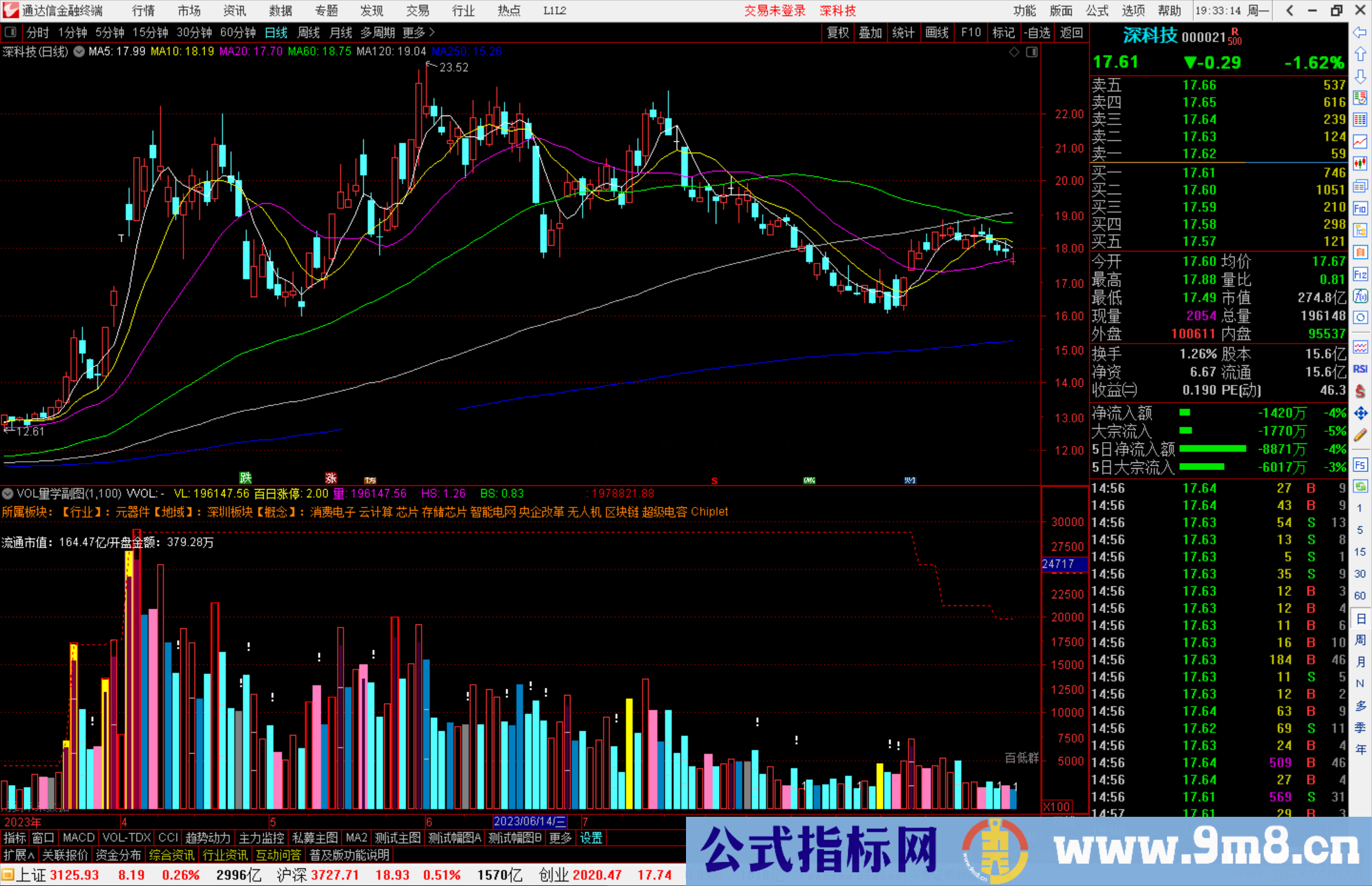
Task: Click the back arrow icon in right sidebar
Action: coord(1360,32)
